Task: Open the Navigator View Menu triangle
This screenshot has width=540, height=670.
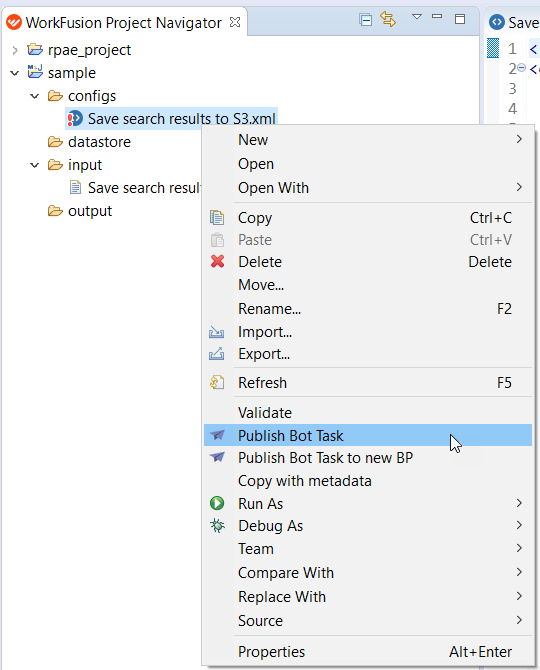Action: click(x=417, y=17)
